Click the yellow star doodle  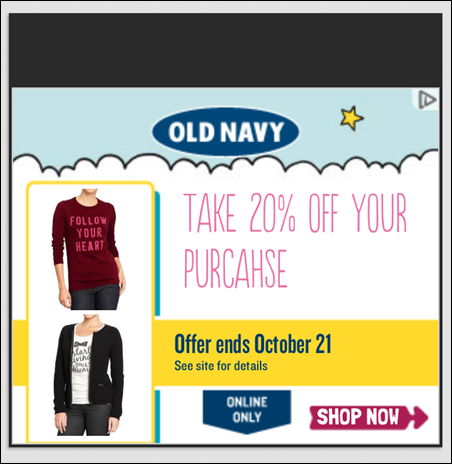tap(351, 118)
